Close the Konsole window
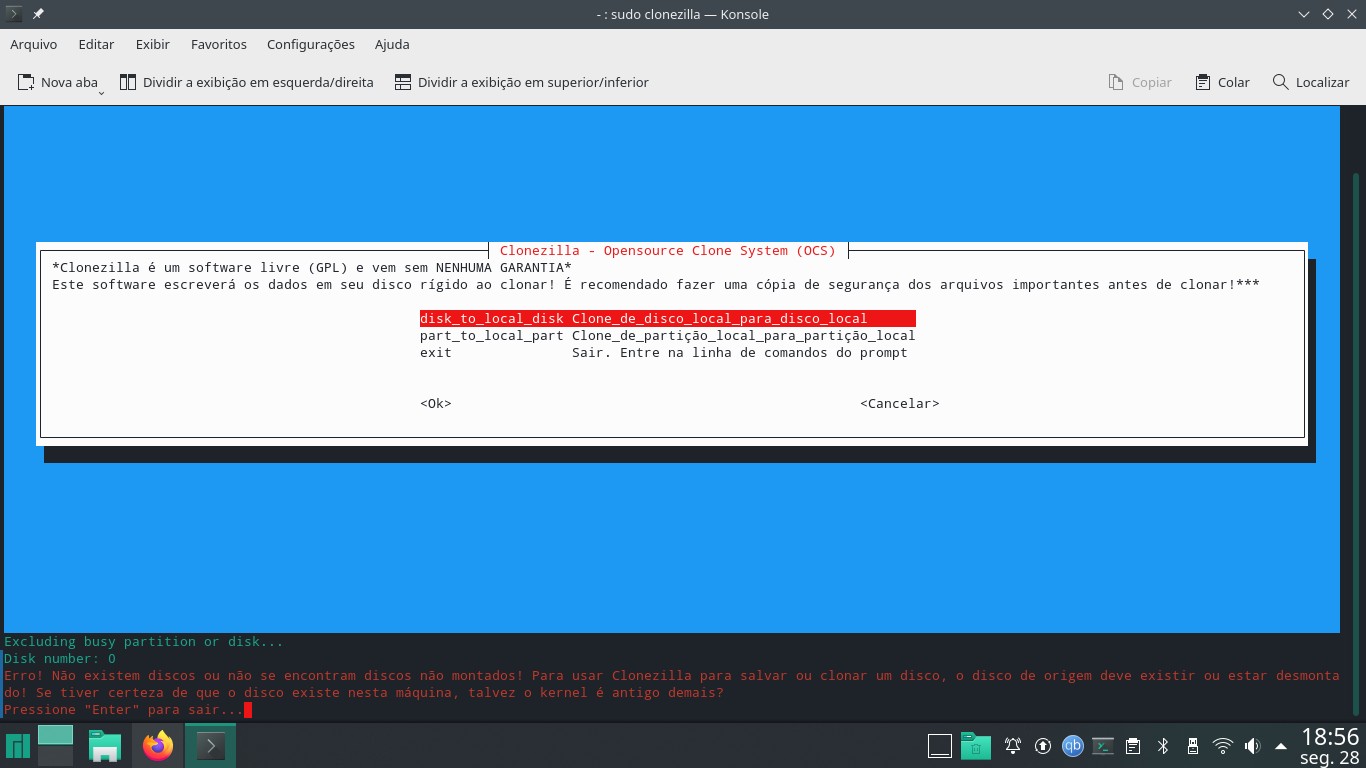The height and width of the screenshot is (768, 1366). coord(1351,14)
